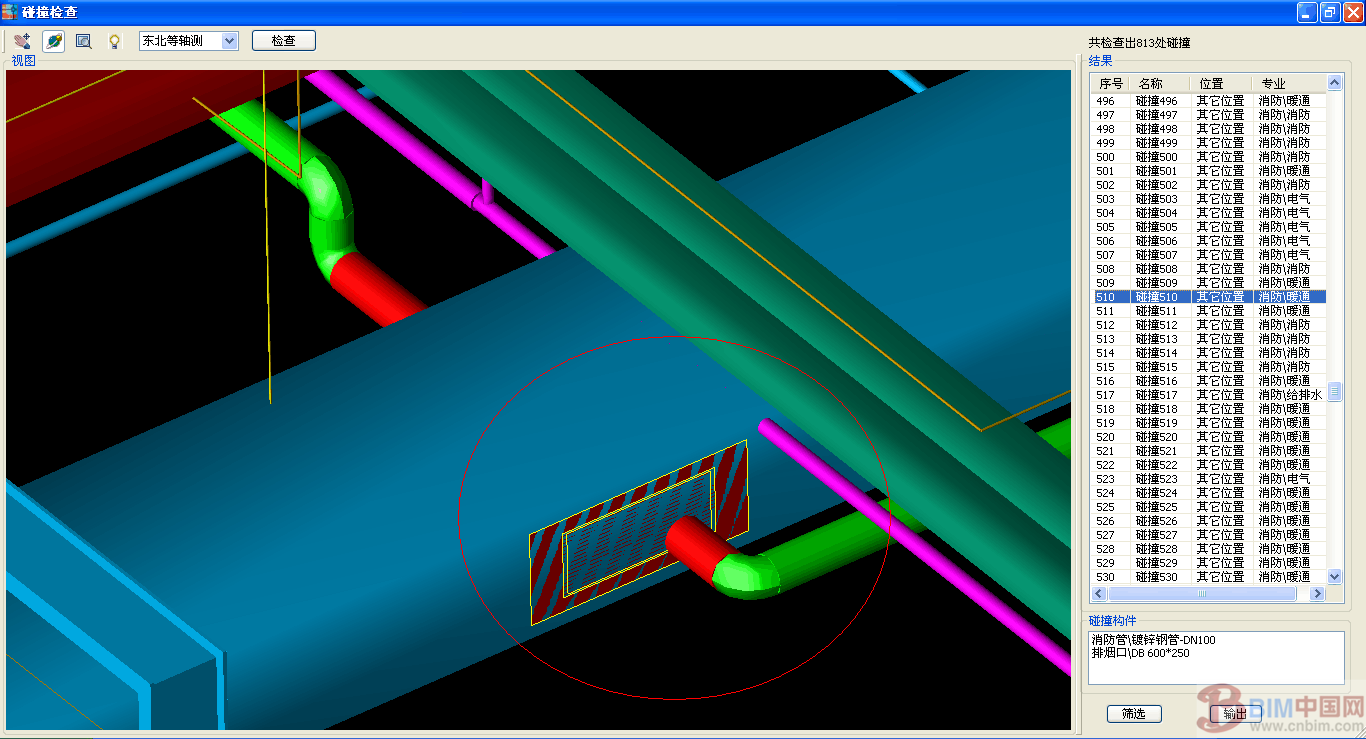Toggle the 3D orbit rotate tool
Screen dimensions: 1366x739
[x=53, y=41]
